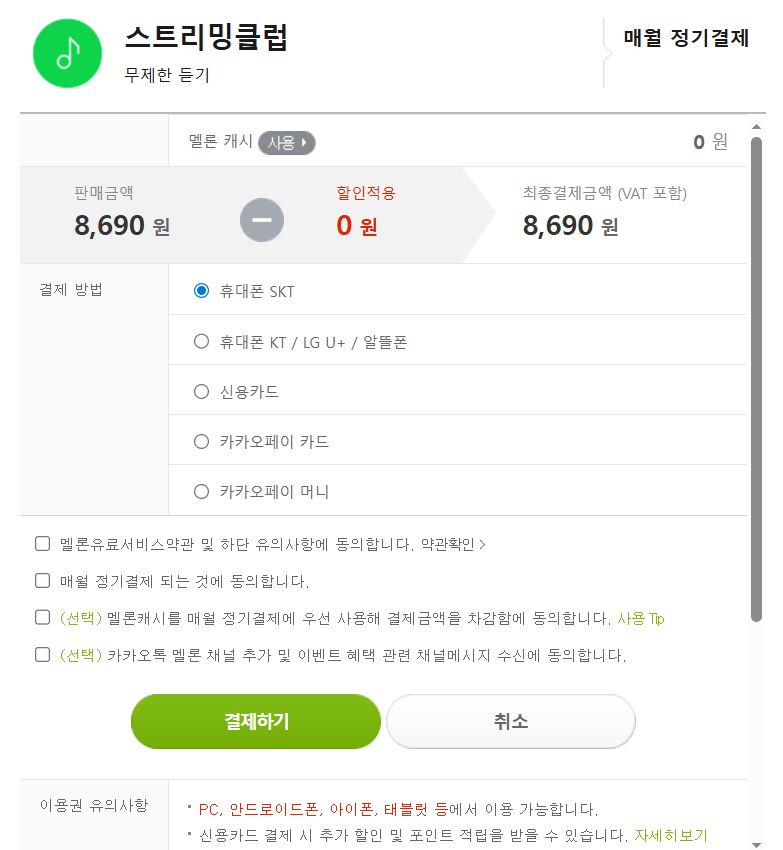Click the vertical scrollbar thumb

pyautogui.click(x=756, y=380)
